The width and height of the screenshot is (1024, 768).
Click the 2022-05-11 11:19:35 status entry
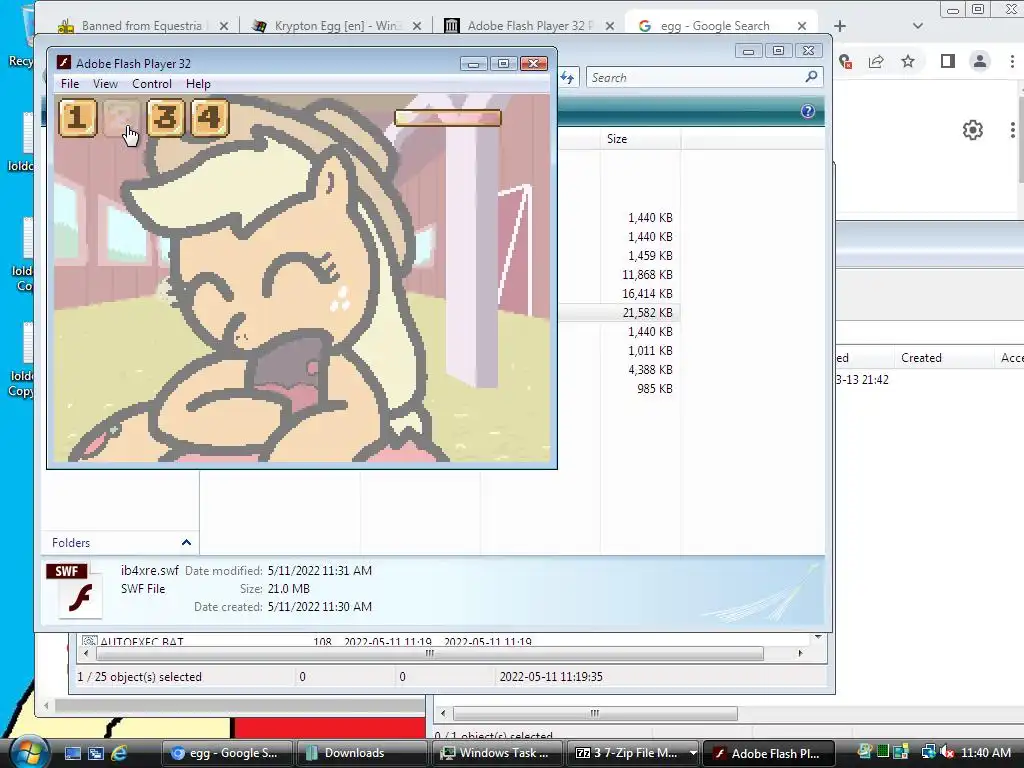[551, 677]
